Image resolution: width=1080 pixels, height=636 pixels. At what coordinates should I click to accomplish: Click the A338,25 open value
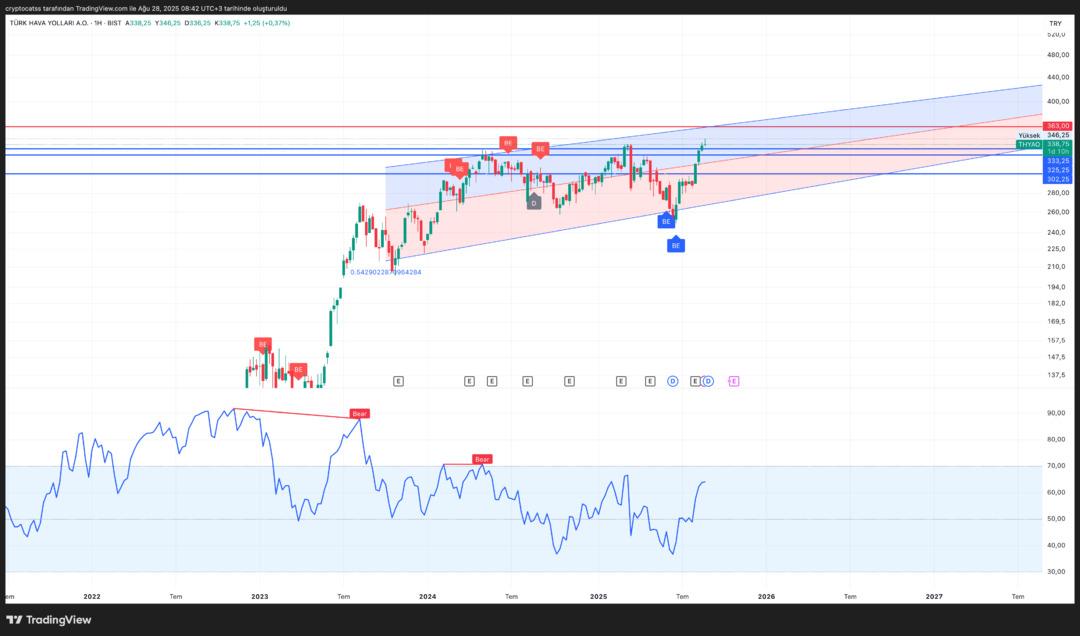point(138,23)
